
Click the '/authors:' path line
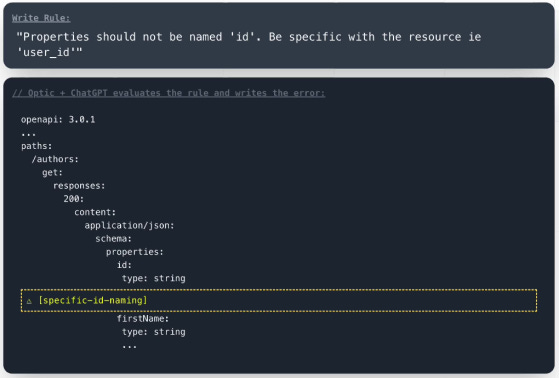tap(55, 159)
